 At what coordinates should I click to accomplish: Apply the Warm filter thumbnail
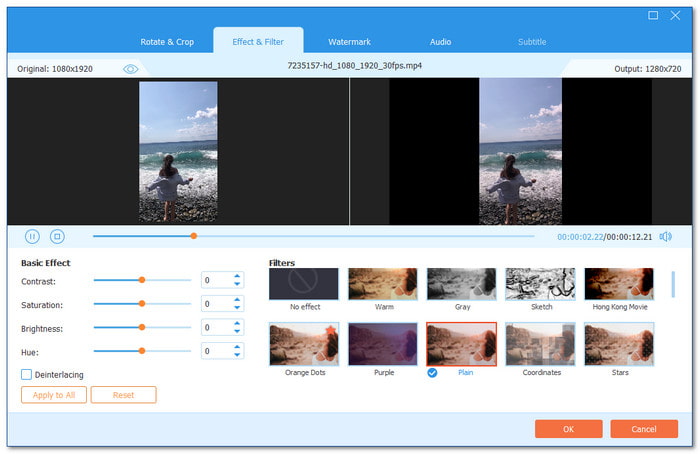(383, 284)
